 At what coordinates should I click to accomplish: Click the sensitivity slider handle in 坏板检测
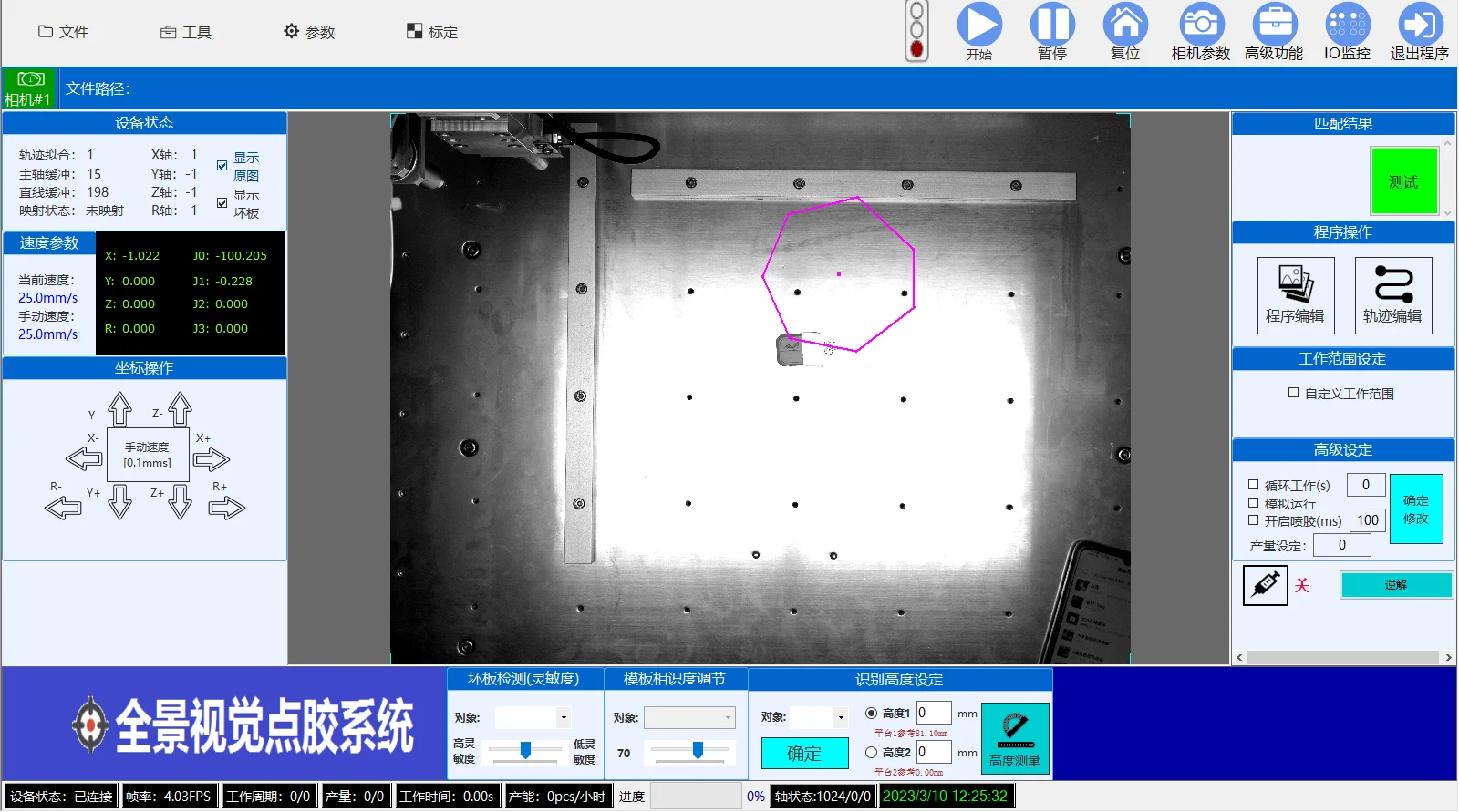point(525,750)
